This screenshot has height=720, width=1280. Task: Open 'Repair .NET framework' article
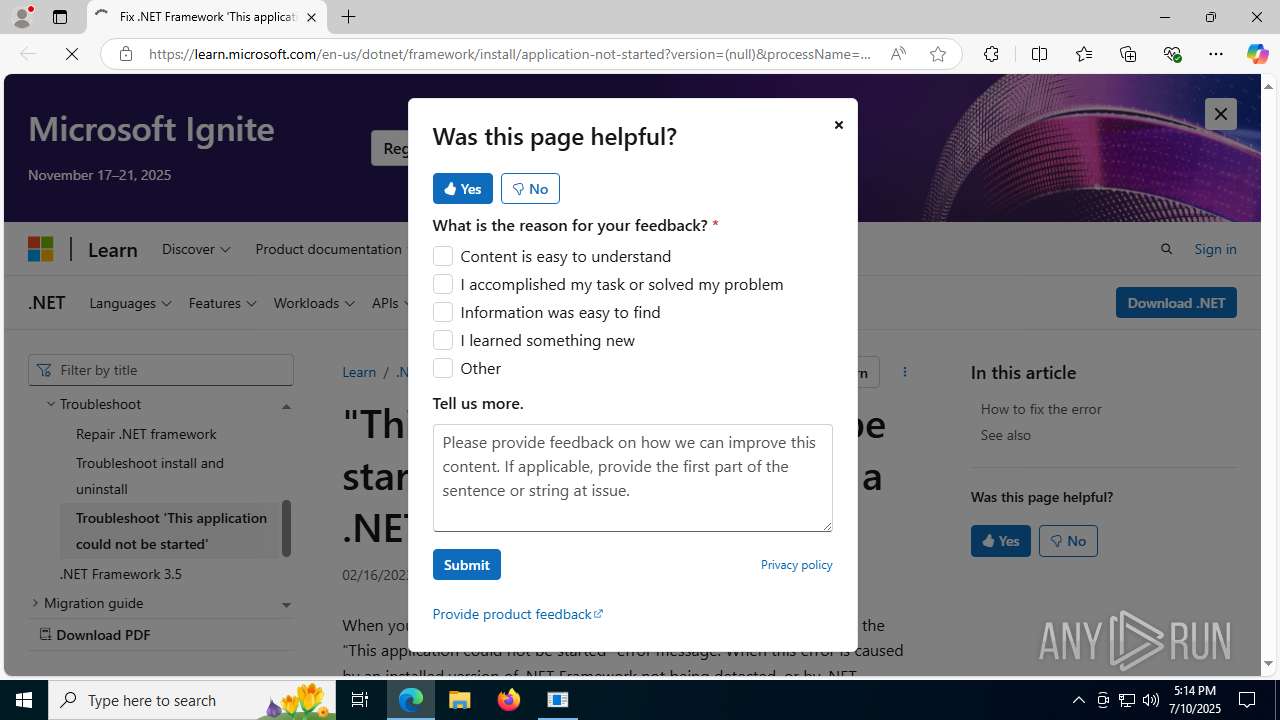pos(146,434)
